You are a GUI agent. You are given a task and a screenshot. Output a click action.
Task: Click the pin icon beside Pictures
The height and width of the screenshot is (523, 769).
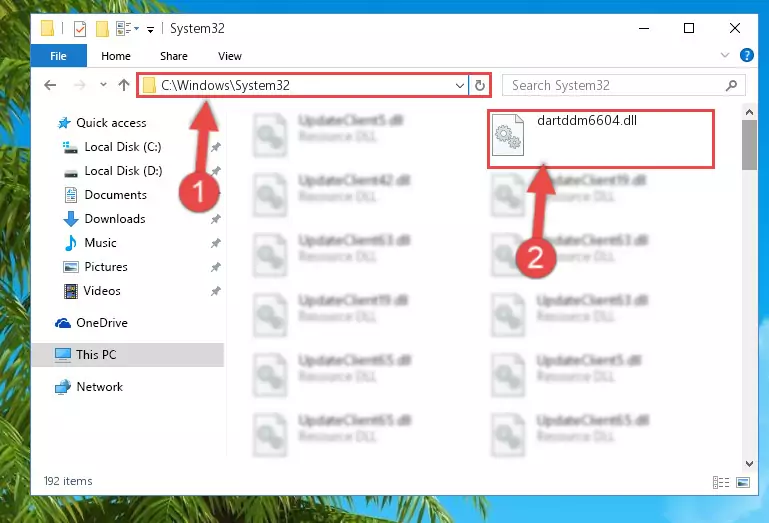(215, 267)
